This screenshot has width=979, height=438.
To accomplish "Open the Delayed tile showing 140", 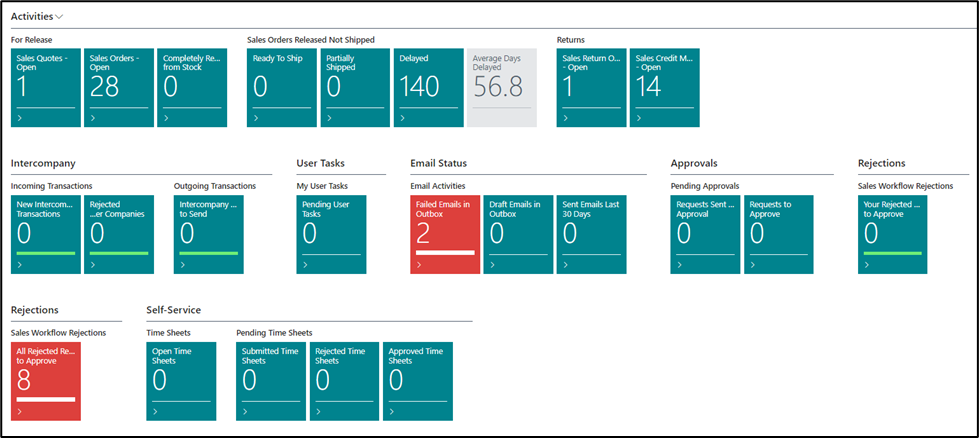I will click(429, 88).
